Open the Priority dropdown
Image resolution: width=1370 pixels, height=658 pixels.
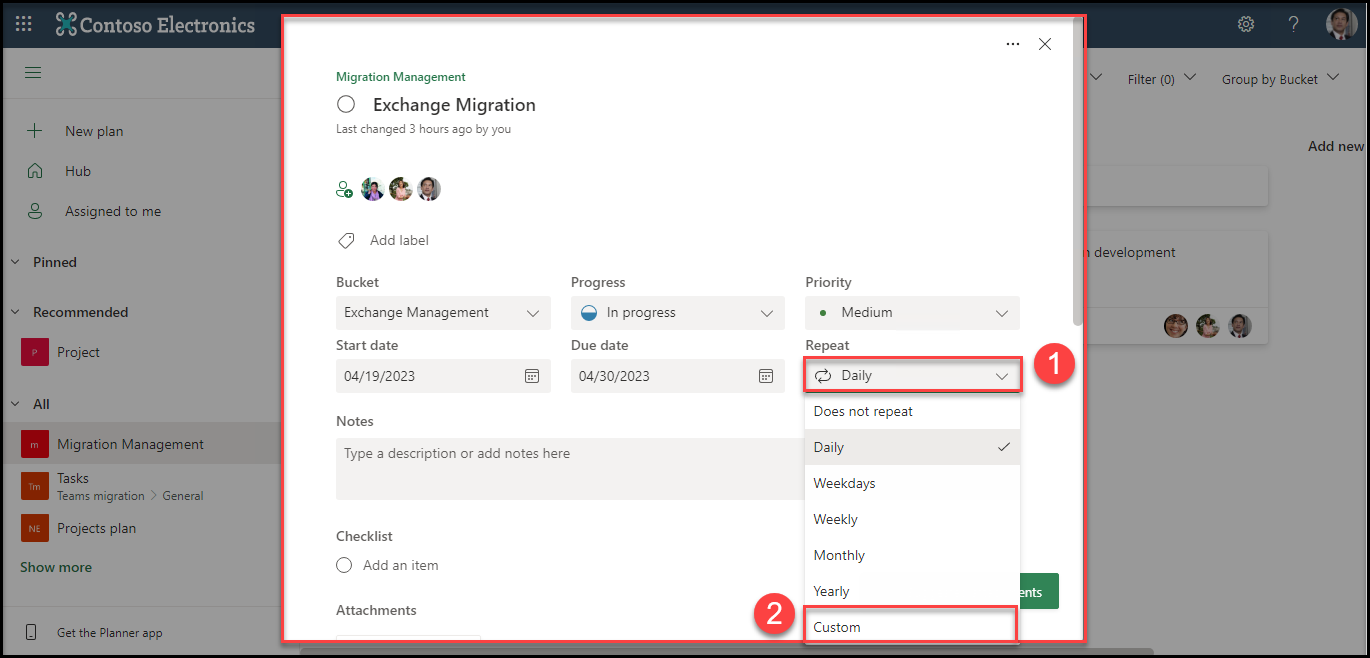[911, 312]
